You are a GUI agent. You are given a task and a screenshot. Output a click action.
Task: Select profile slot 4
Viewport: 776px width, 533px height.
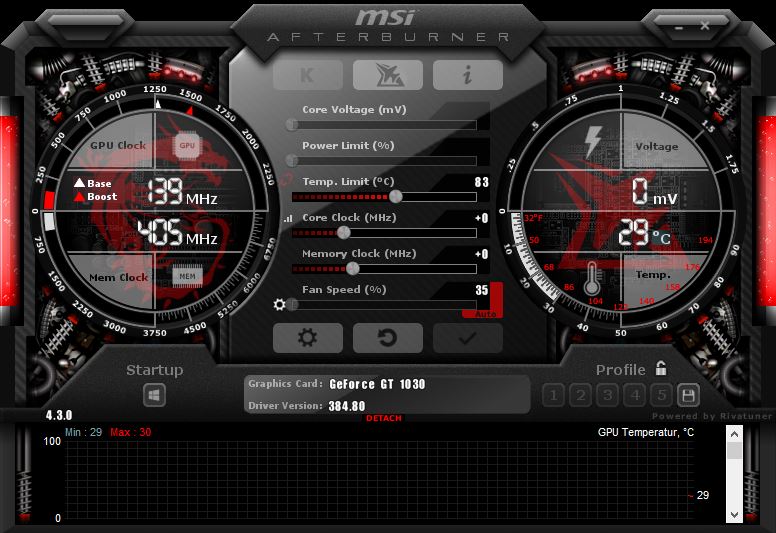(635, 395)
